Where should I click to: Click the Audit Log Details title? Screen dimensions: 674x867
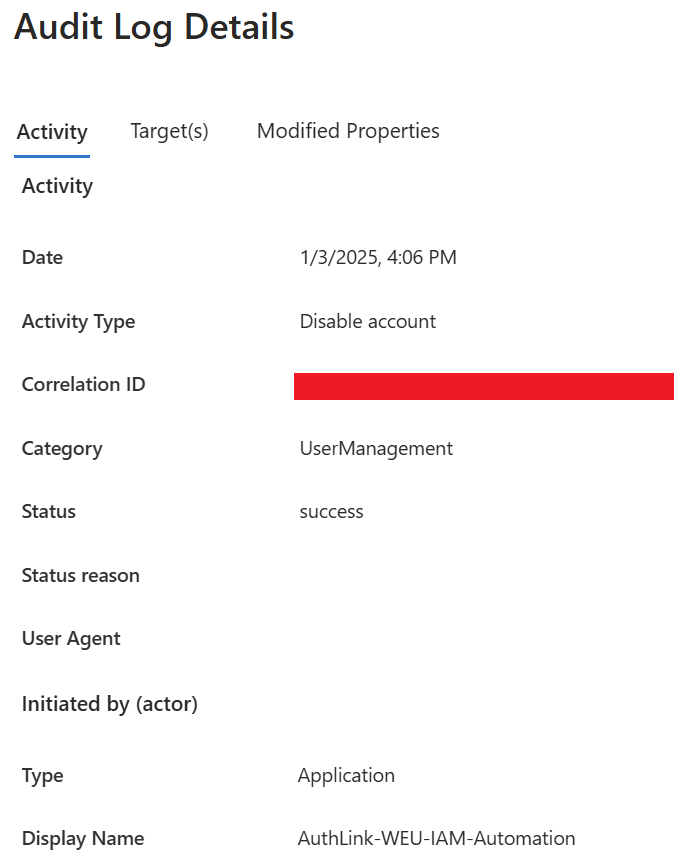(154, 27)
